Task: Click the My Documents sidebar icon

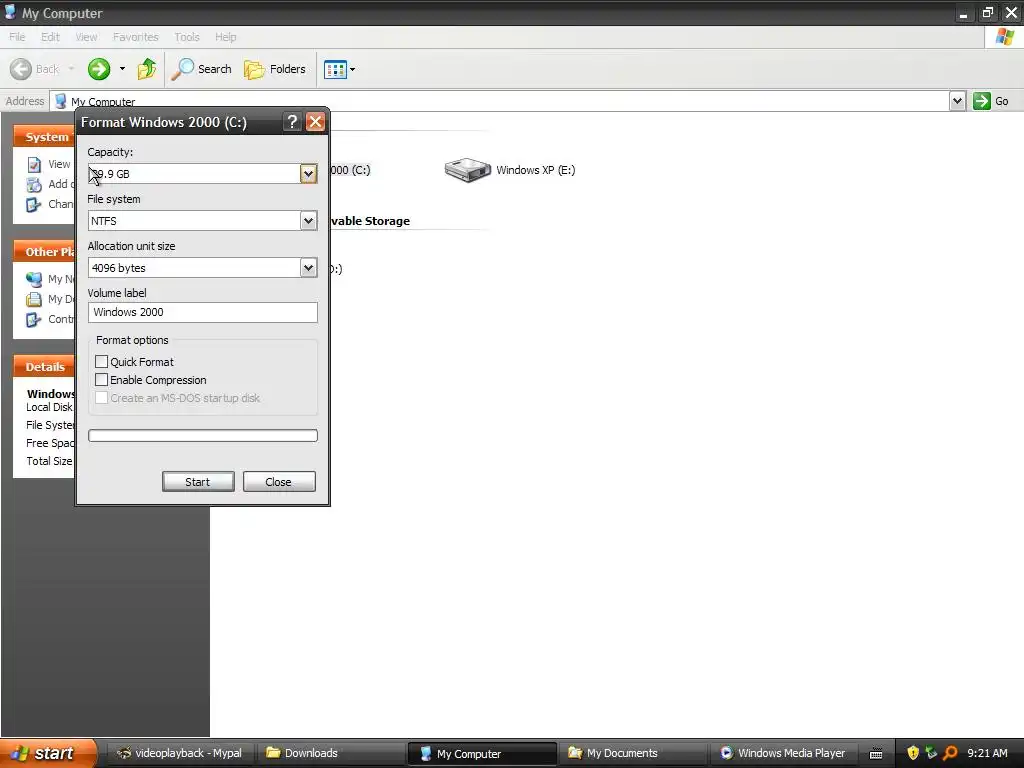Action: point(34,299)
